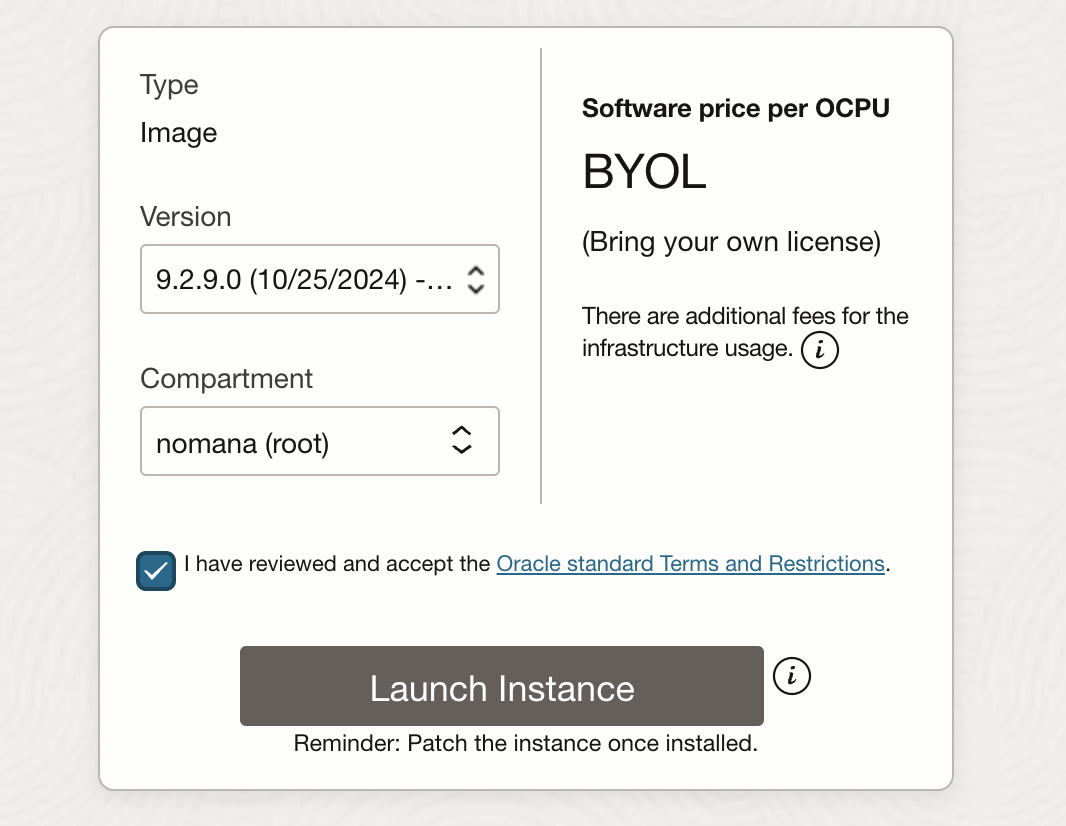Open the Oracle standard Terms and Restrictions link
1066x826 pixels.
[690, 564]
